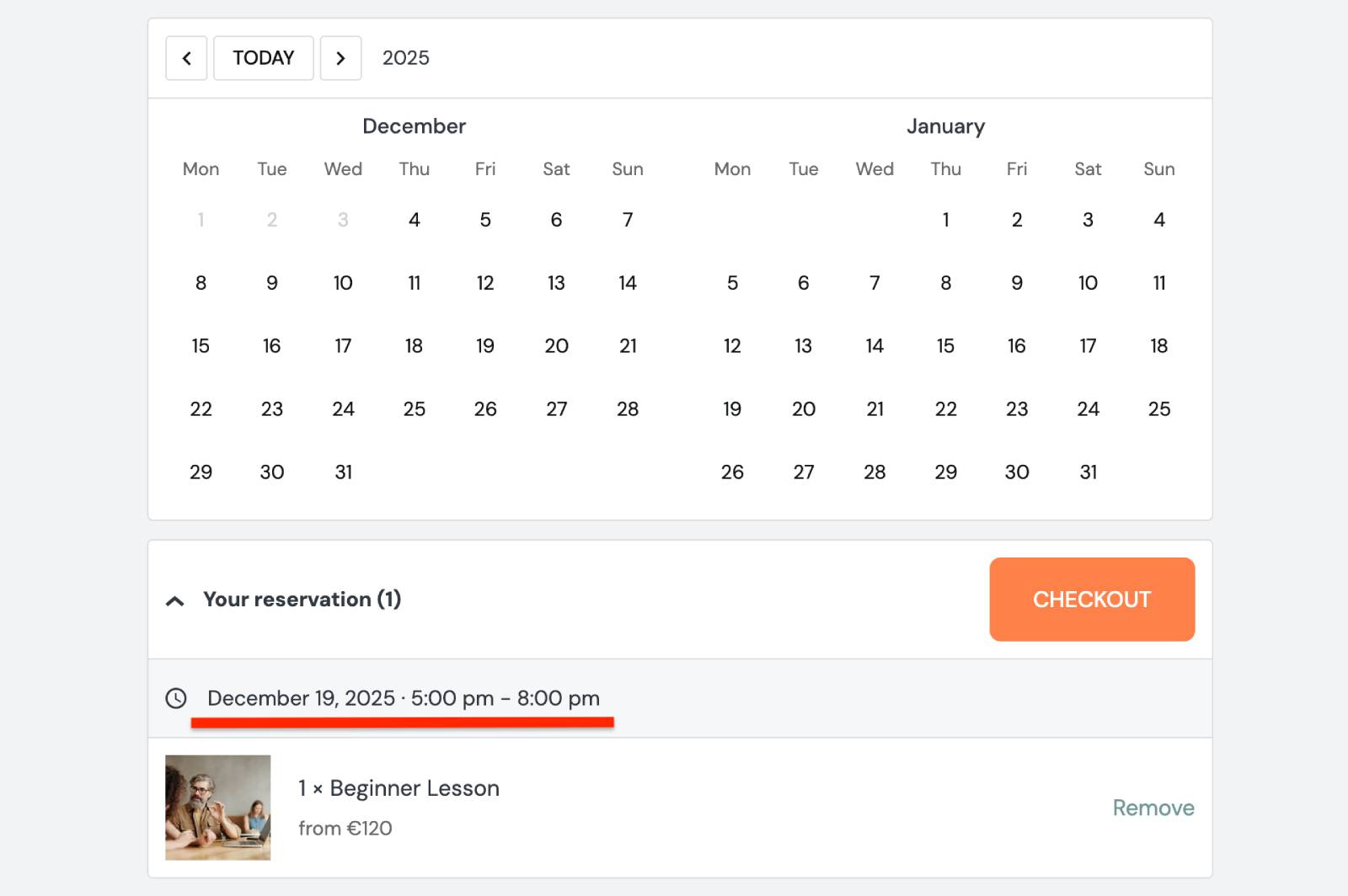
Task: Click the clock icon beside reservation time
Action: 176,698
